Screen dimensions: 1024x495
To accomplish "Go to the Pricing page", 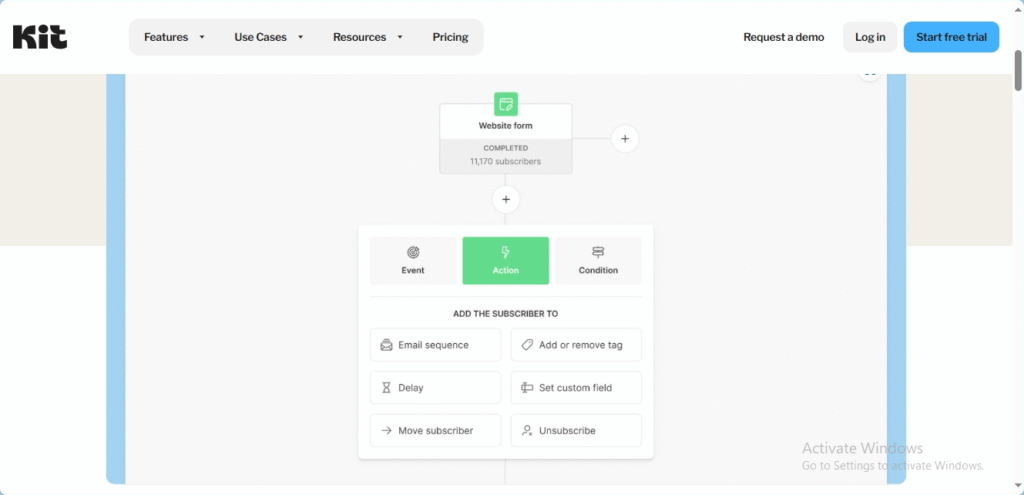I will click(x=450, y=37).
